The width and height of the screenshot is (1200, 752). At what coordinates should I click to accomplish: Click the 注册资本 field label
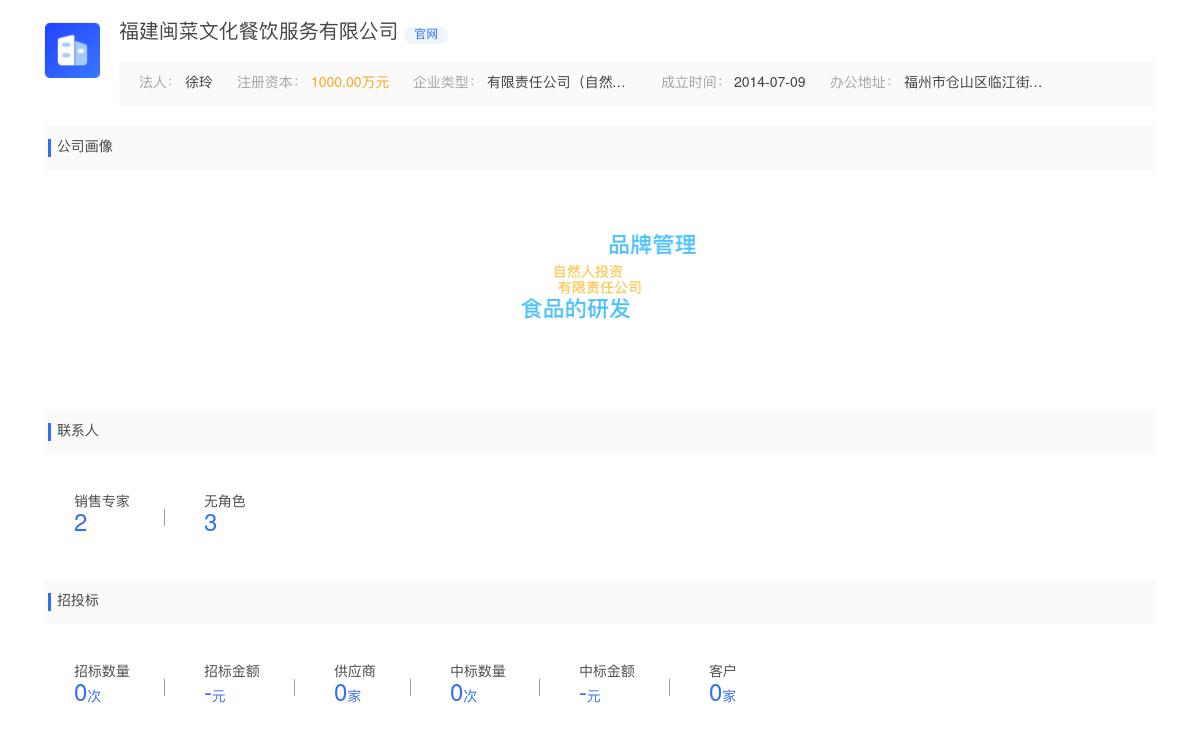click(268, 83)
